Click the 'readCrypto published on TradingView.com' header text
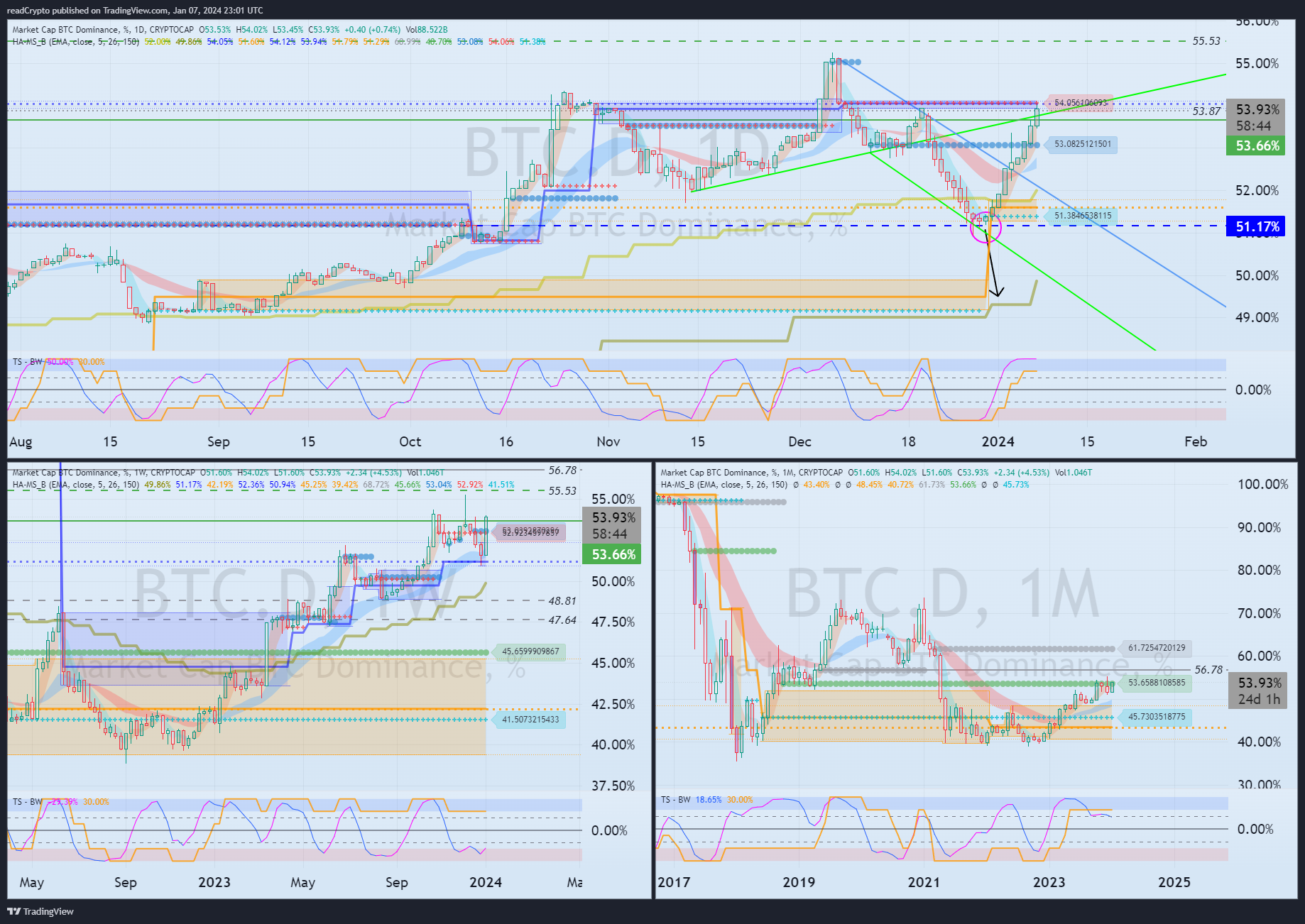The image size is (1305, 924). click(x=87, y=11)
